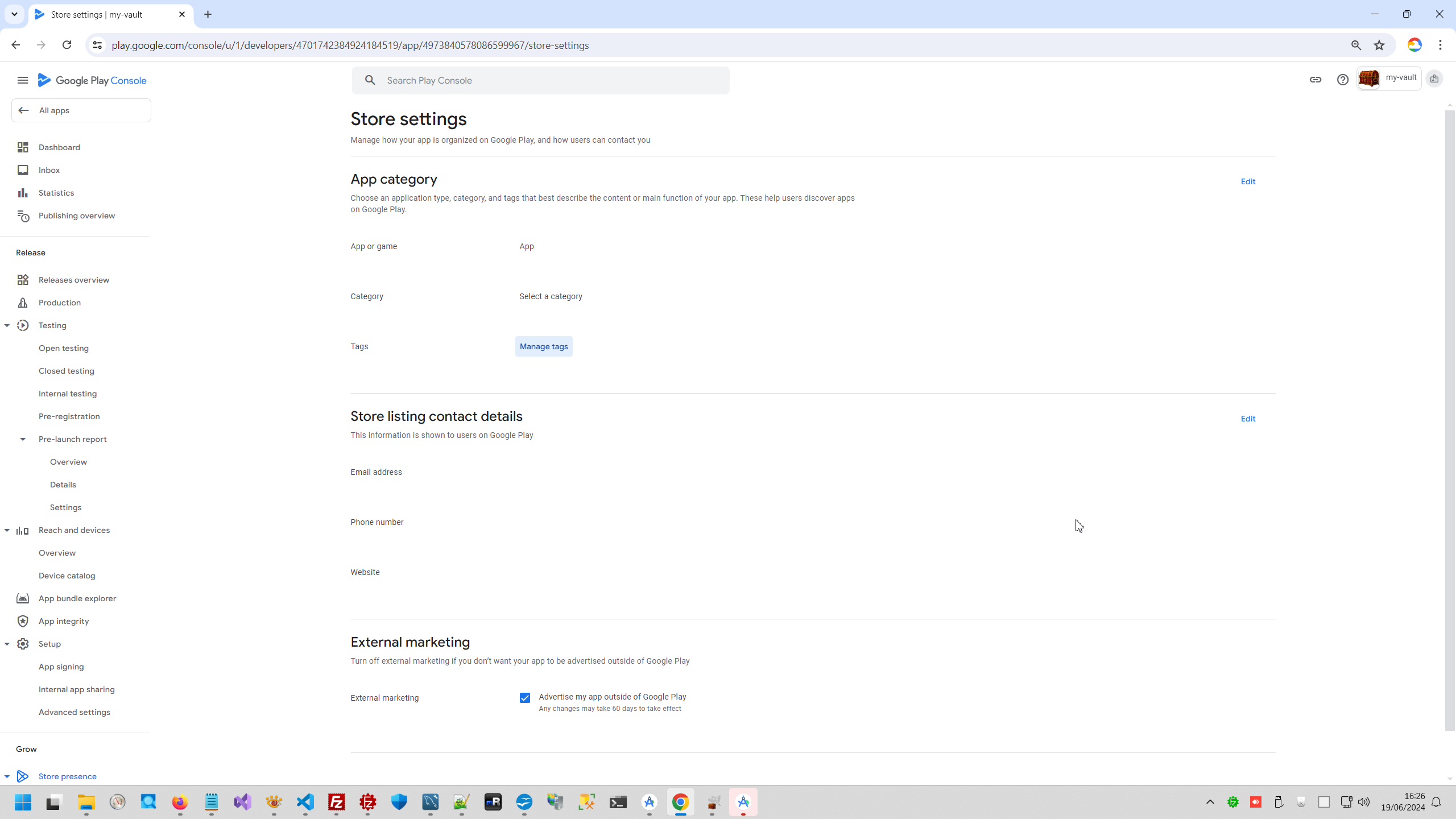Click the Inbox sidebar icon
Image resolution: width=1456 pixels, height=819 pixels.
(x=23, y=170)
